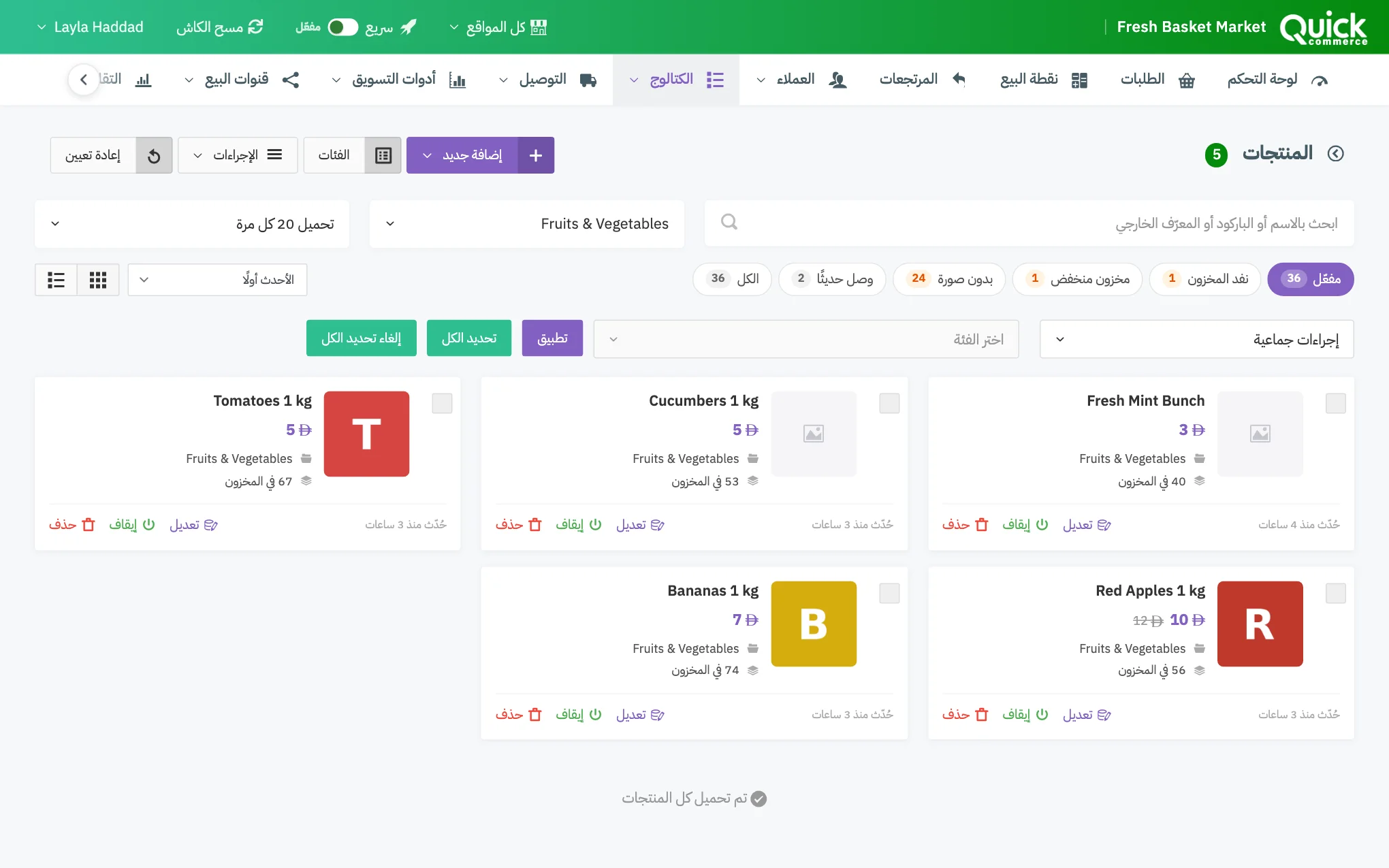Click the categories table icon
This screenshot has width=1389, height=868.
click(x=383, y=155)
